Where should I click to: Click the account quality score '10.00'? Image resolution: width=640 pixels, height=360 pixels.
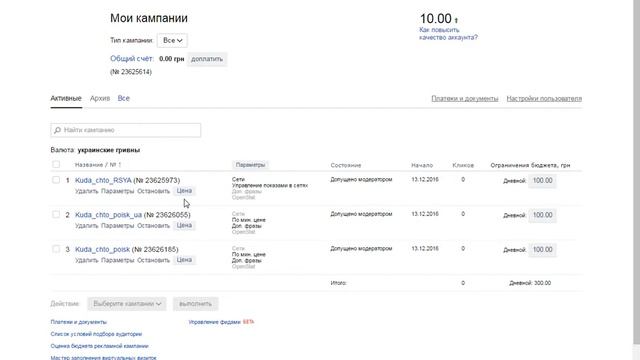click(x=436, y=18)
